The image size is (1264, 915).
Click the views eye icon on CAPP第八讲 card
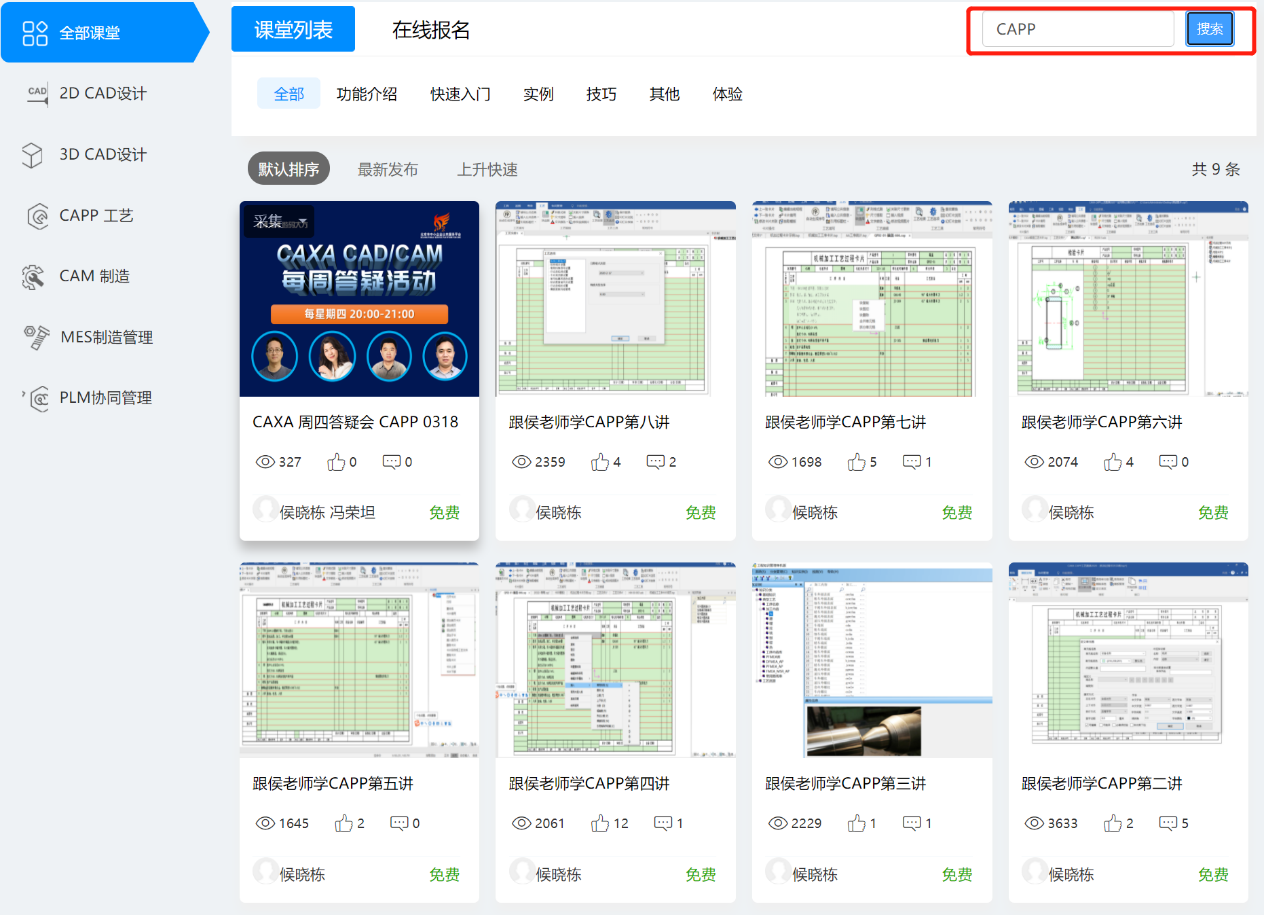tap(521, 462)
